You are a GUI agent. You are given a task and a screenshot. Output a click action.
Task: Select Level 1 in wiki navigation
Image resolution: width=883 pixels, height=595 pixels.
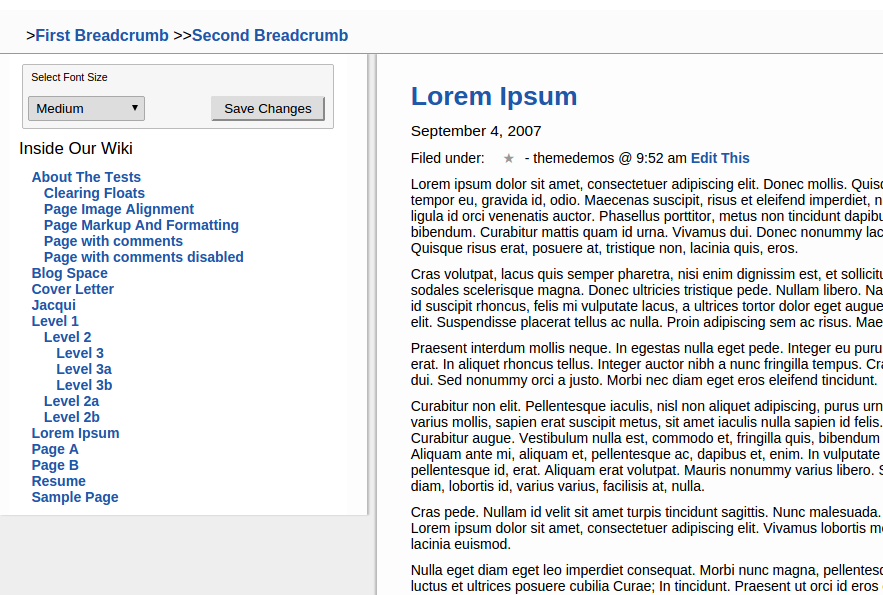(55, 321)
